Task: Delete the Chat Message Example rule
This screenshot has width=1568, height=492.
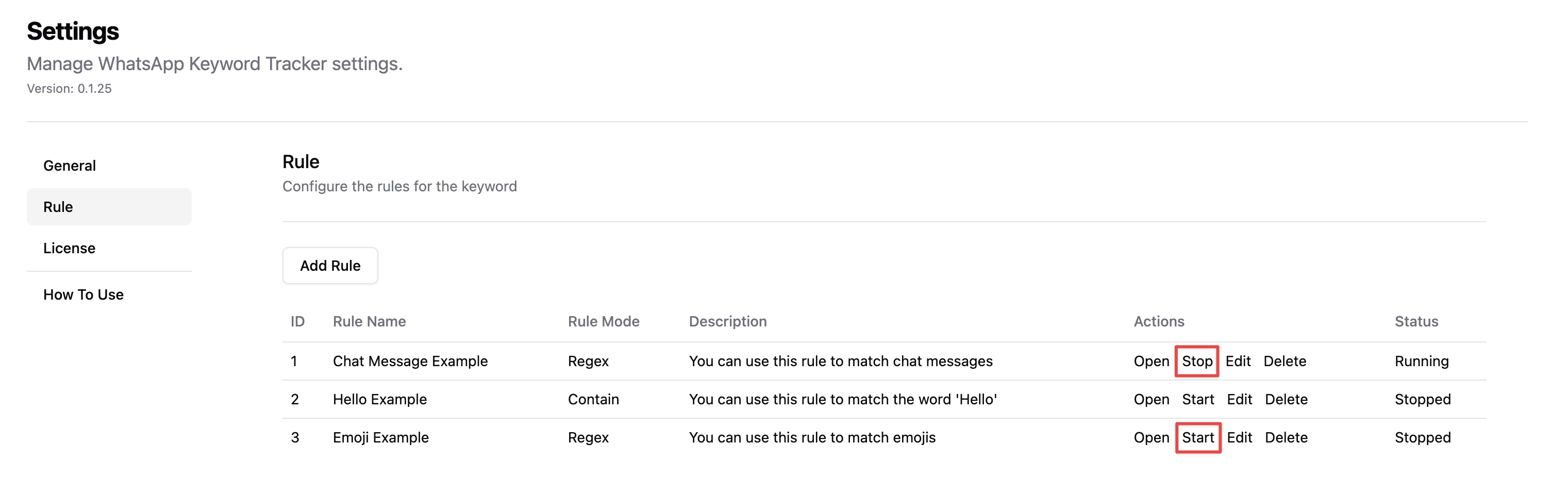Action: [1285, 361]
